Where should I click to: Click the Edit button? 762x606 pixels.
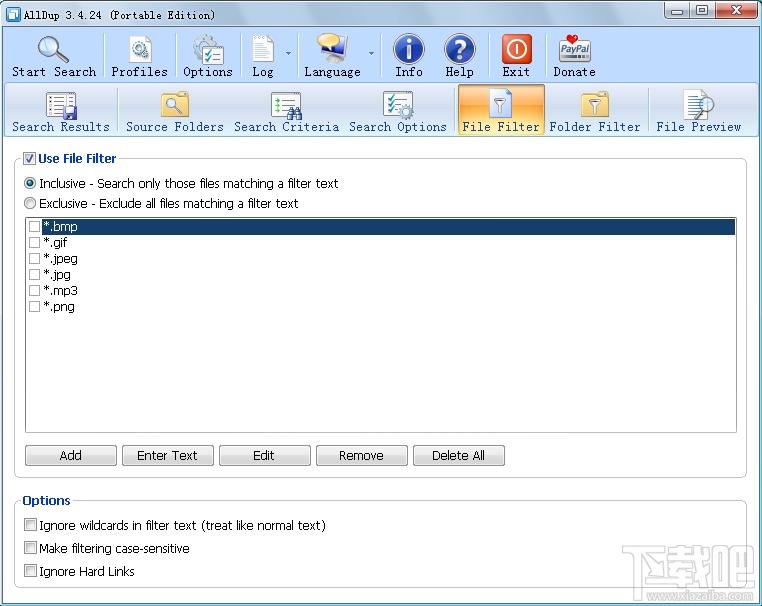pos(264,455)
